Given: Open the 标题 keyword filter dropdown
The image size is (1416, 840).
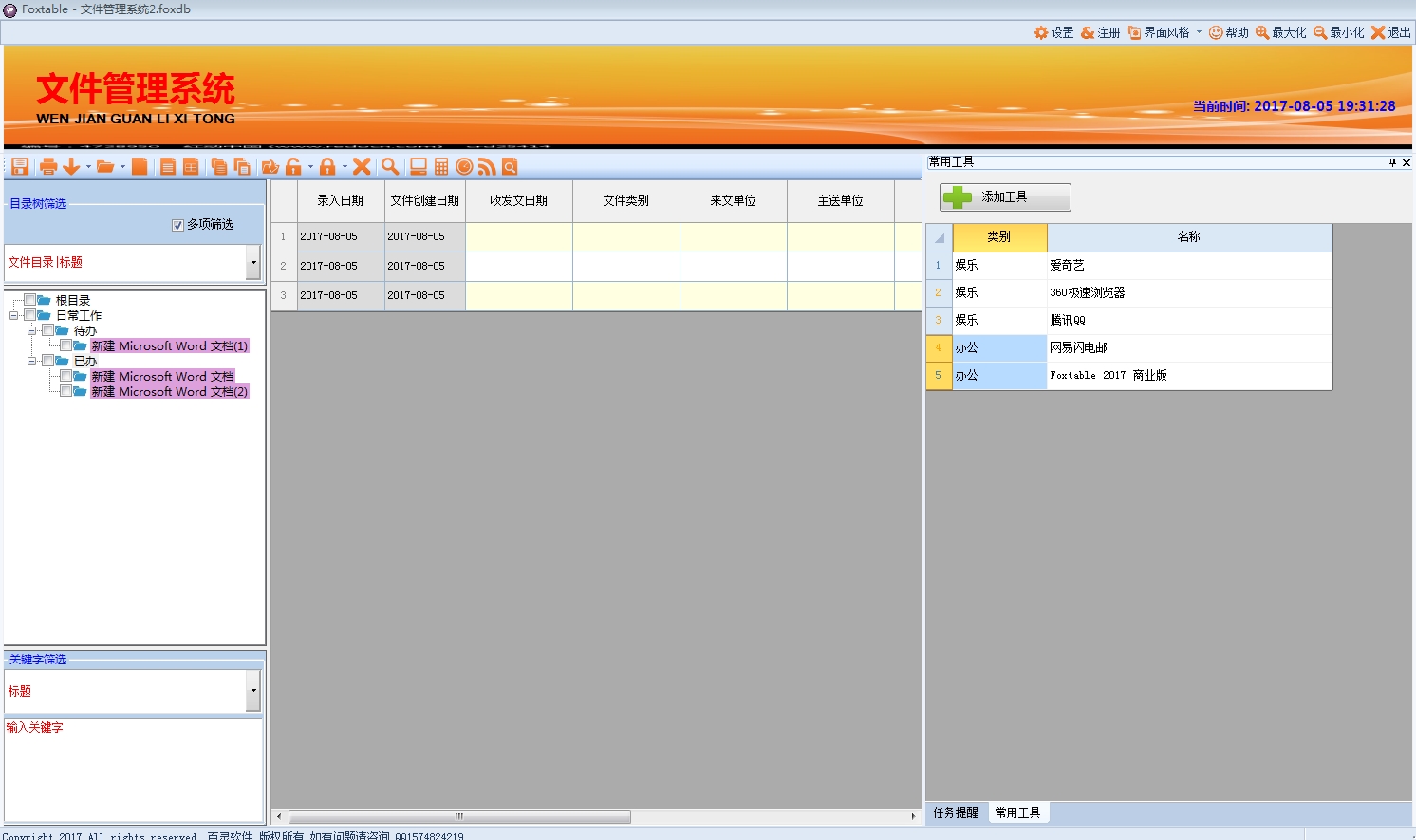Looking at the screenshot, I should pyautogui.click(x=253, y=691).
